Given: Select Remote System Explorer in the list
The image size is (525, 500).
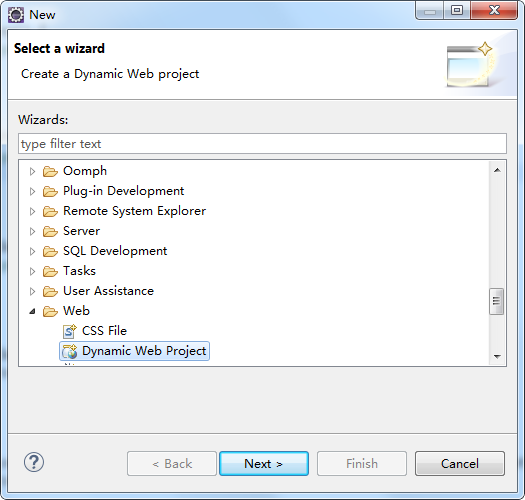Looking at the screenshot, I should click(x=134, y=211).
